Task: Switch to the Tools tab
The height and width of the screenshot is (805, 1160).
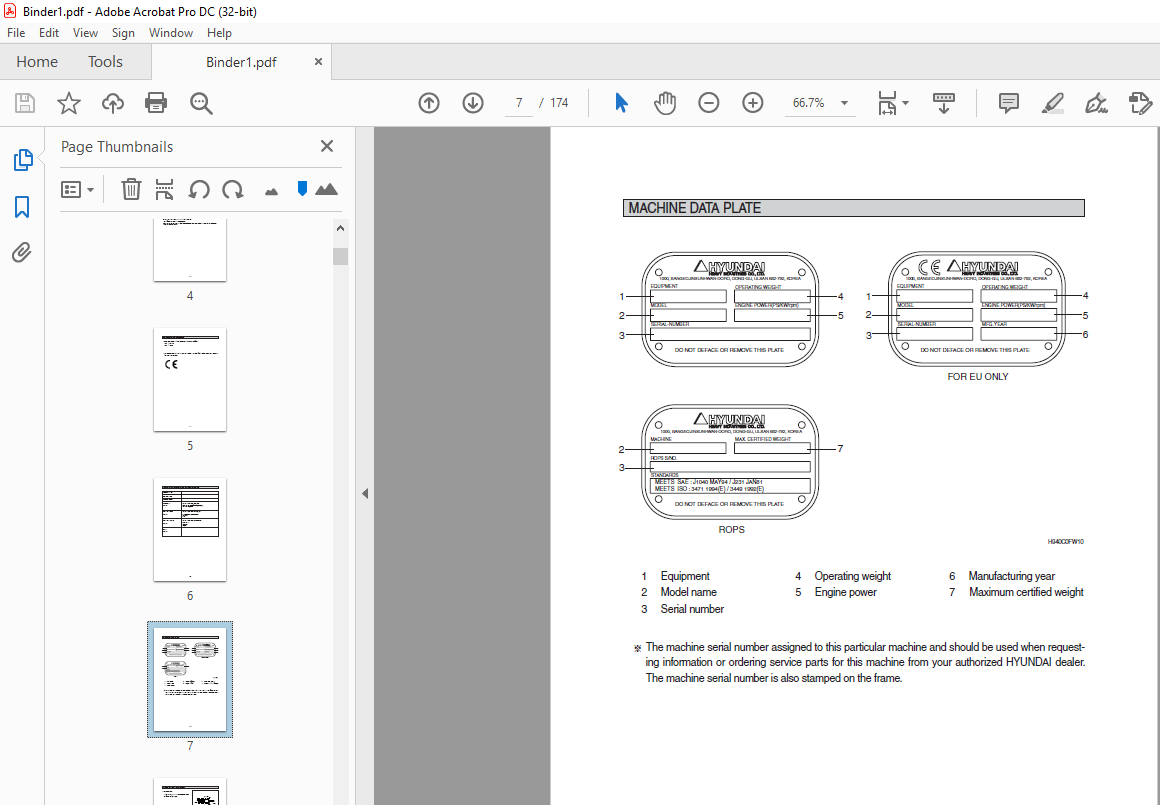Action: (x=105, y=61)
